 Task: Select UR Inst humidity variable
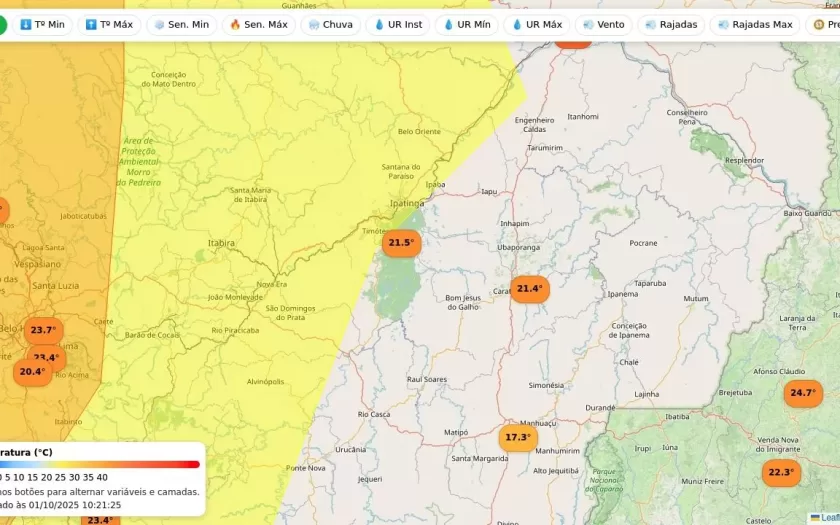(x=398, y=24)
